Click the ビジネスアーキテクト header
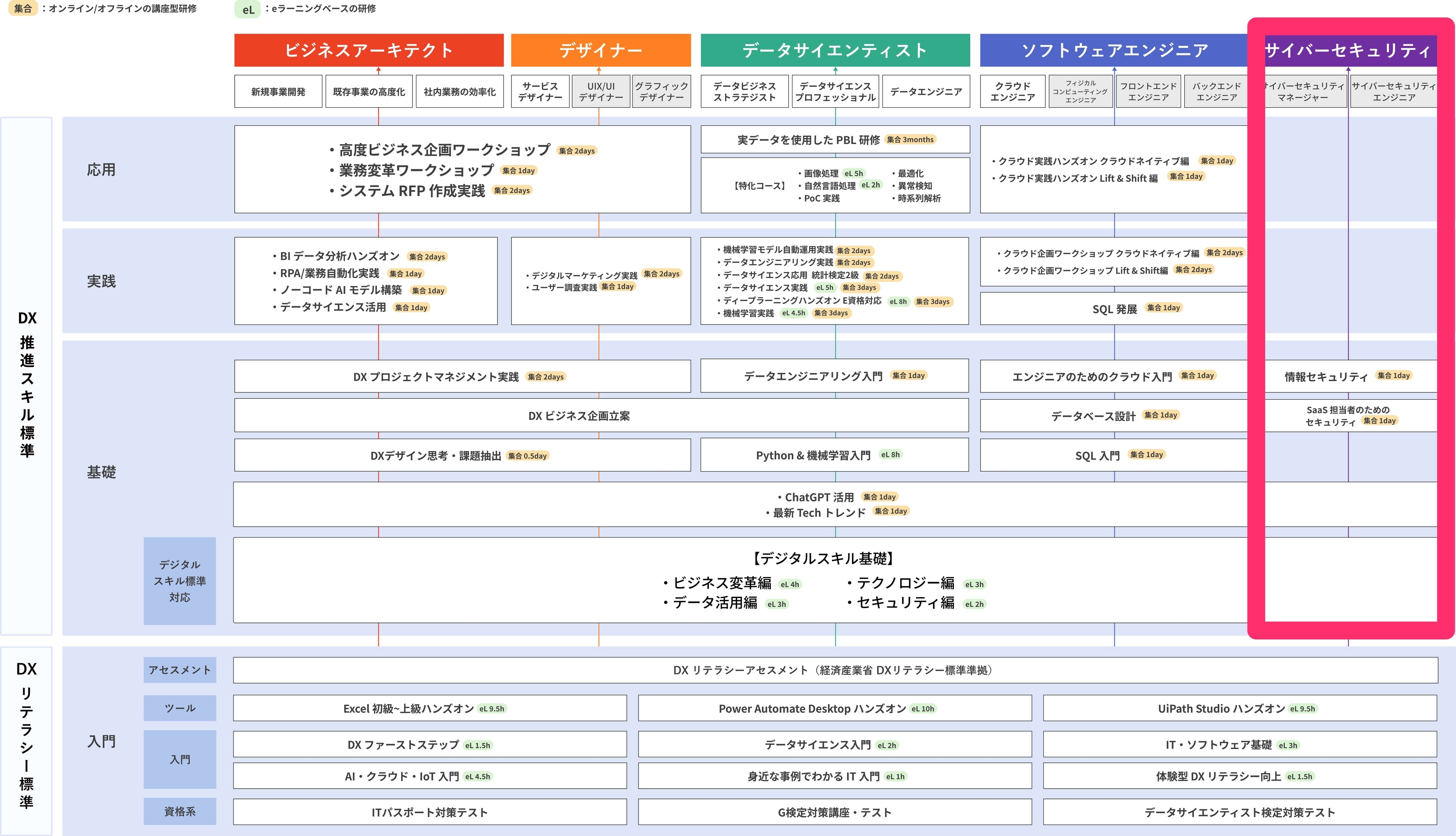1456x836 pixels. tap(369, 50)
